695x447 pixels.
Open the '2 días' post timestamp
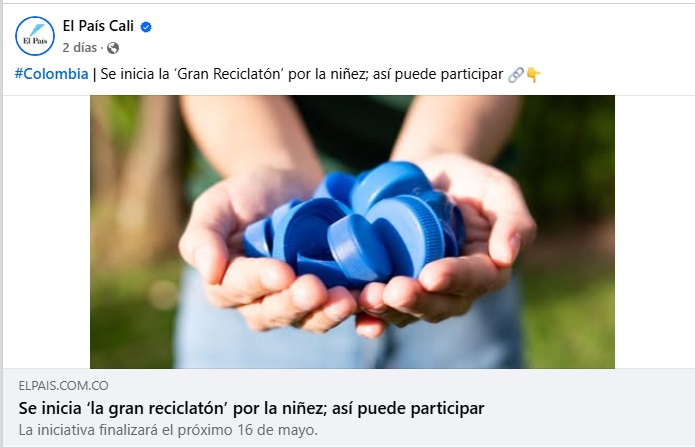tap(80, 47)
